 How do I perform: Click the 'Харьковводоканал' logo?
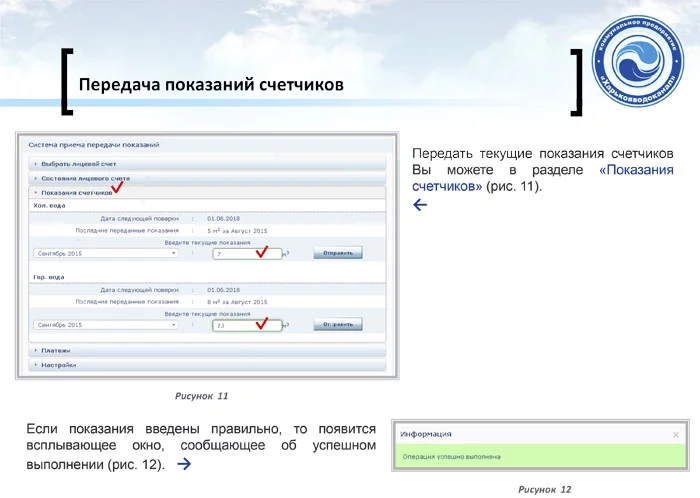pyautogui.click(x=638, y=61)
